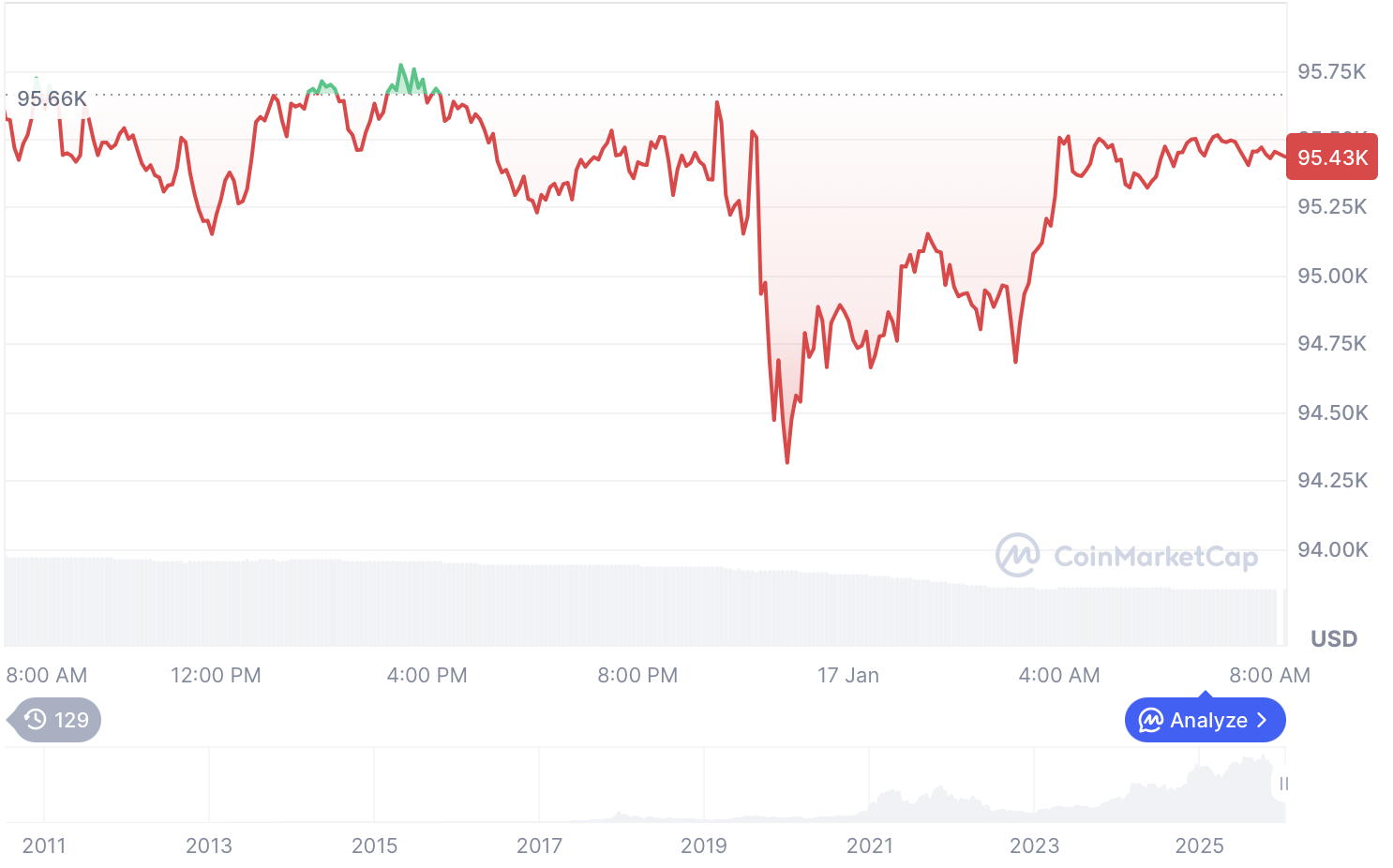The height and width of the screenshot is (868, 1393).
Task: Click the red 95.43K current price tag
Action: pos(1333,157)
